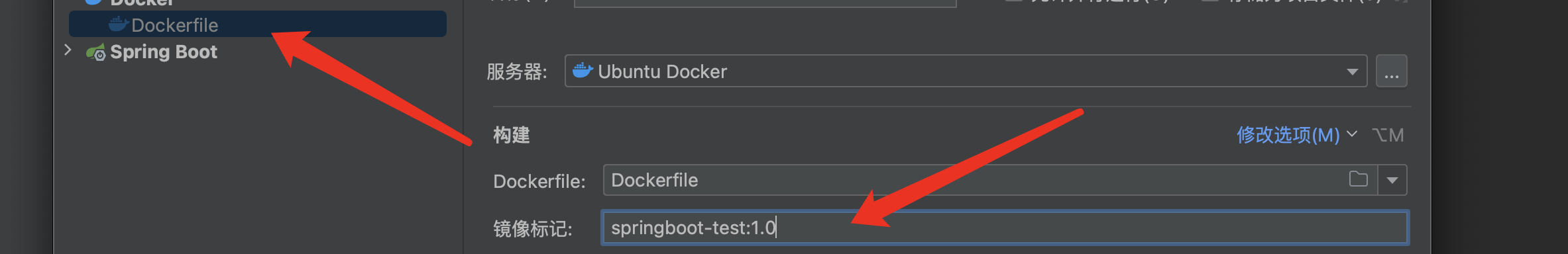1568x254 pixels.
Task: Click the 镜像标记 field containing springboot-test:1.0
Action: (1005, 228)
